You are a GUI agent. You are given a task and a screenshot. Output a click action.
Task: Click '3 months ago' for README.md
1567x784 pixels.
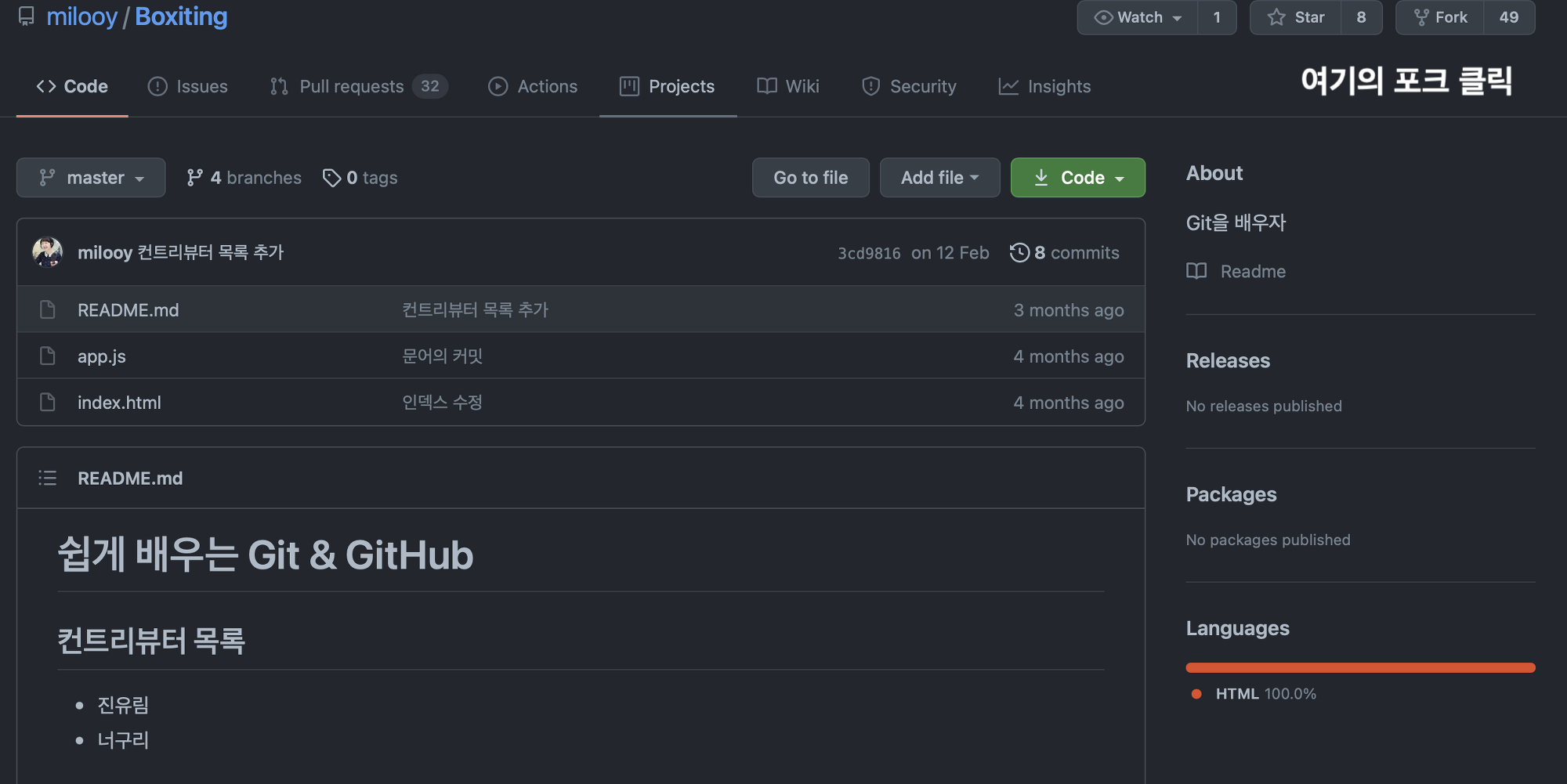pyautogui.click(x=1069, y=310)
